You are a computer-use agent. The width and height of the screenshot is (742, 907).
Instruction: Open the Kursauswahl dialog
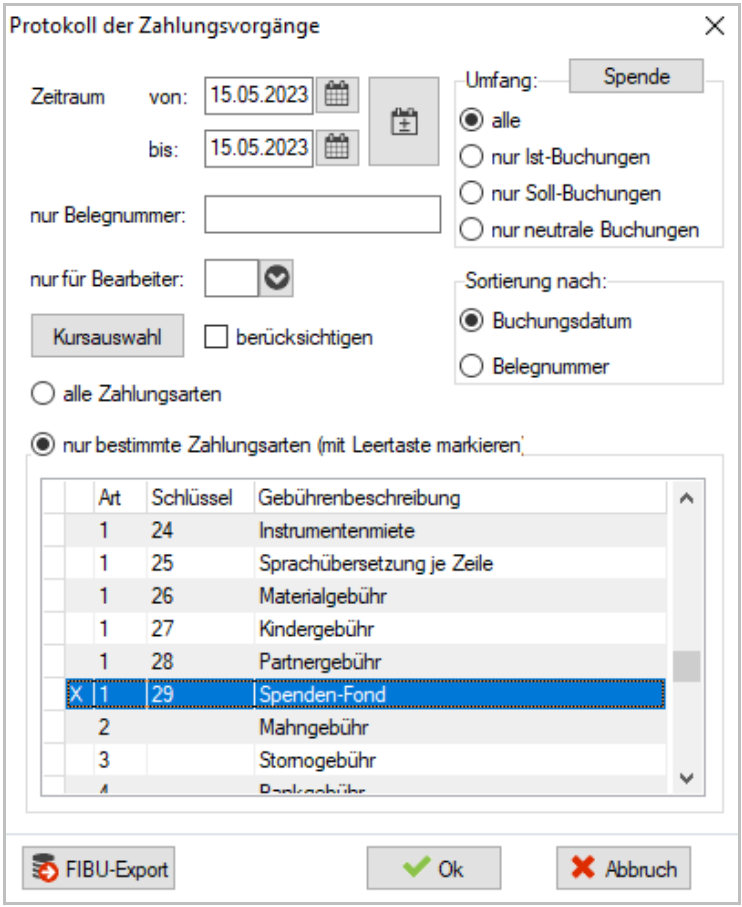coord(108,336)
